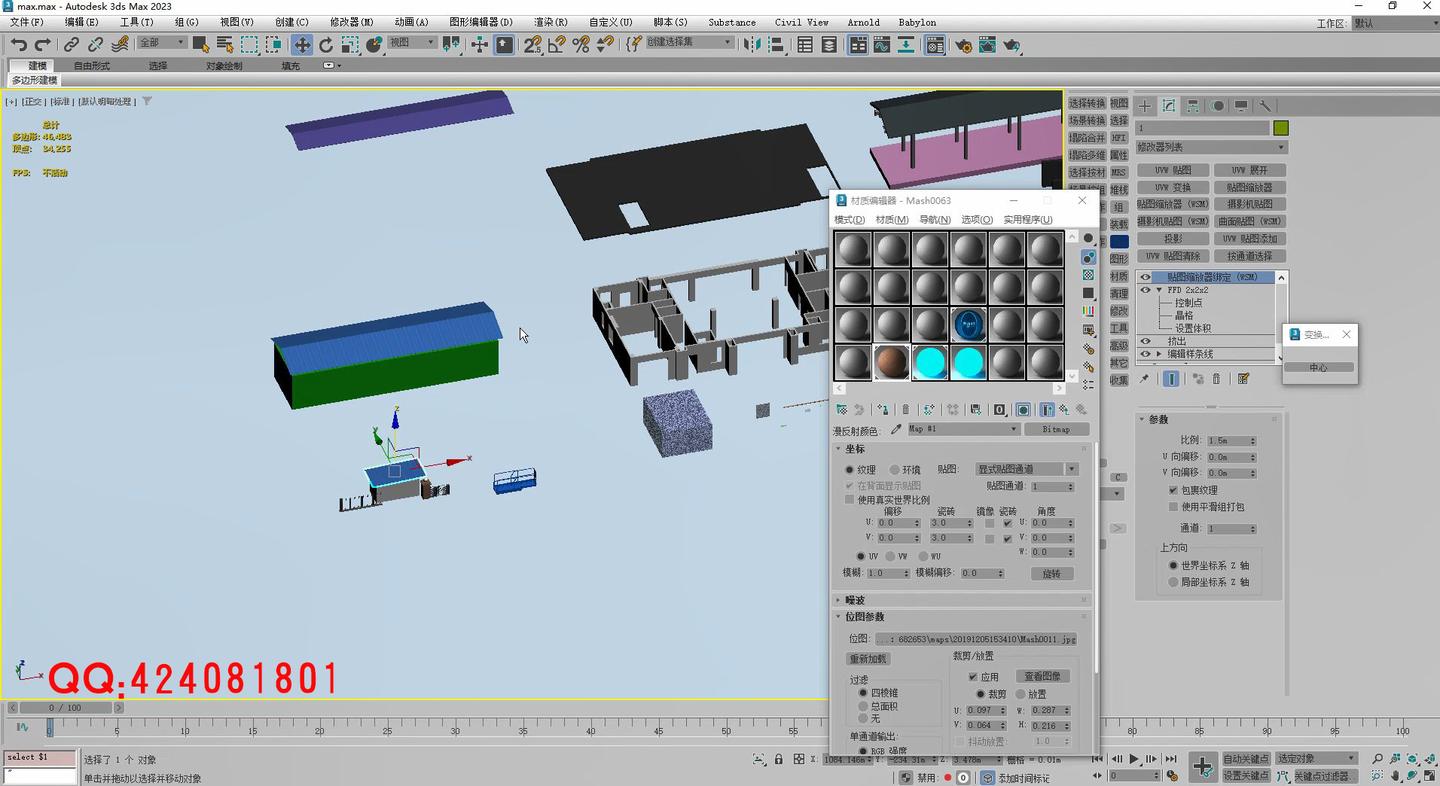The width and height of the screenshot is (1440, 786).
Task: Collapse the FFD 2x2x2 modifier tree
Action: (1159, 290)
